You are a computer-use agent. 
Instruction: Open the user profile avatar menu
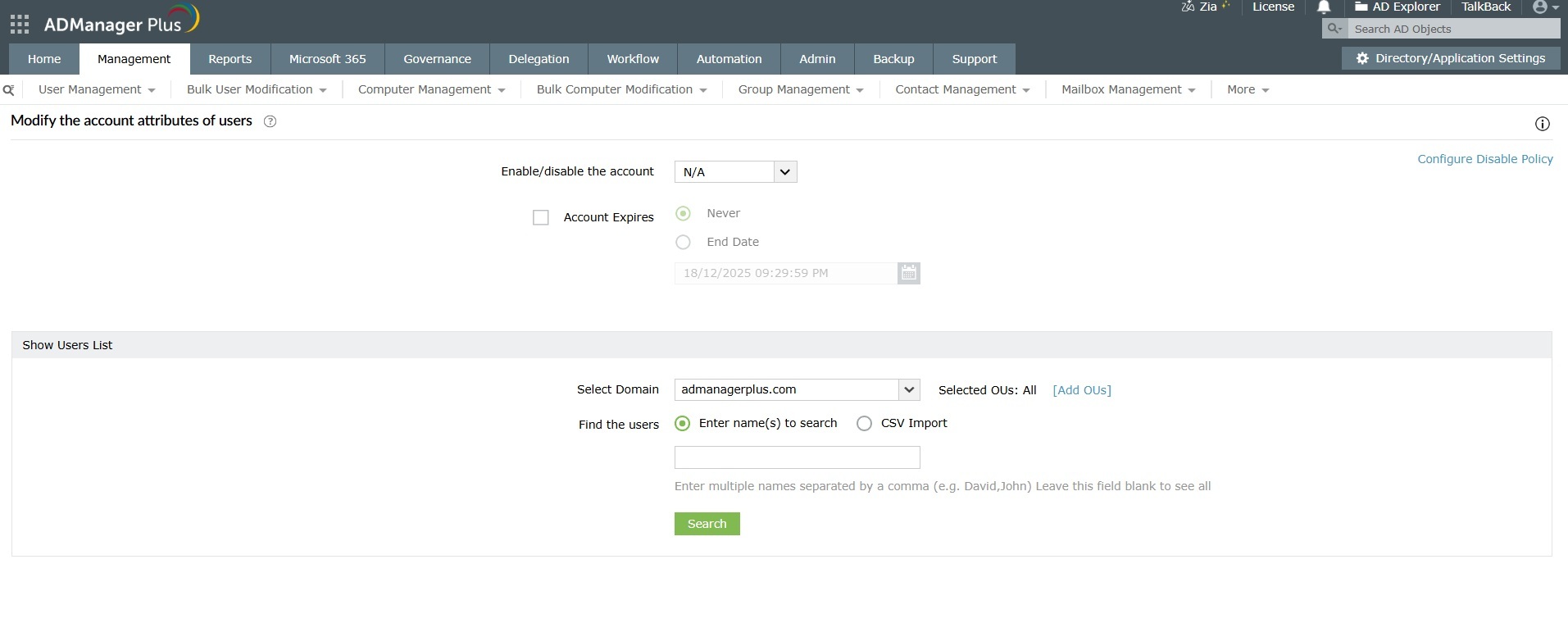tap(1545, 7)
